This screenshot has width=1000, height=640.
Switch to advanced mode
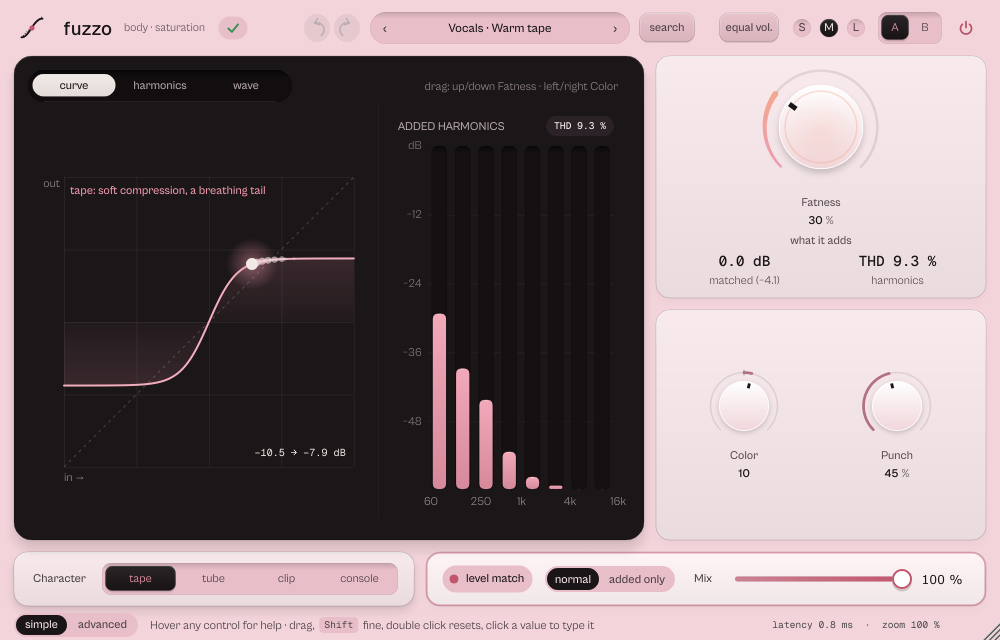[x=102, y=625]
